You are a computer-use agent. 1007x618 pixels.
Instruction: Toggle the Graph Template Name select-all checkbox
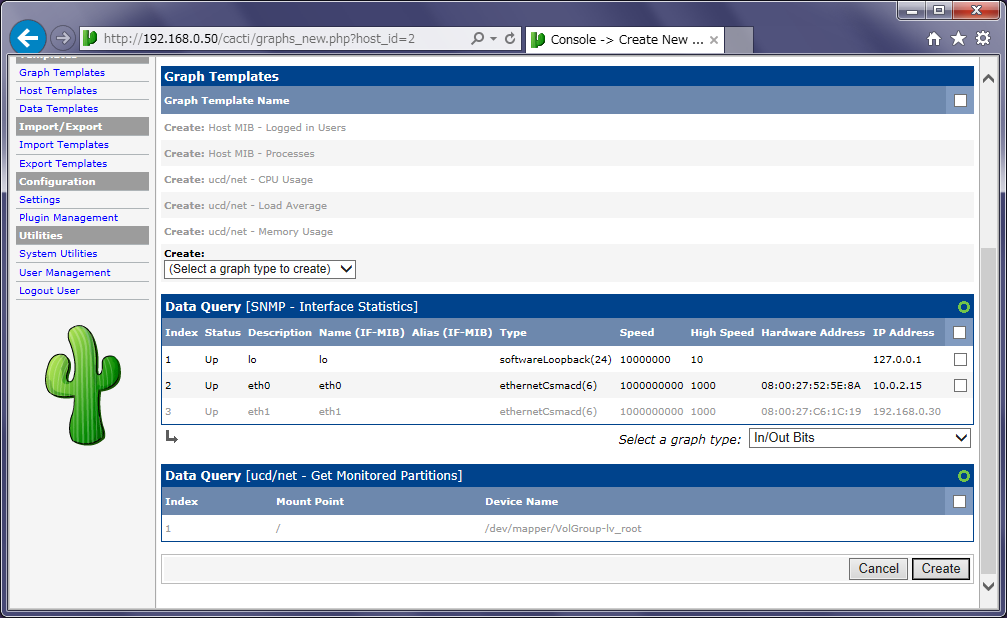pyautogui.click(x=960, y=100)
